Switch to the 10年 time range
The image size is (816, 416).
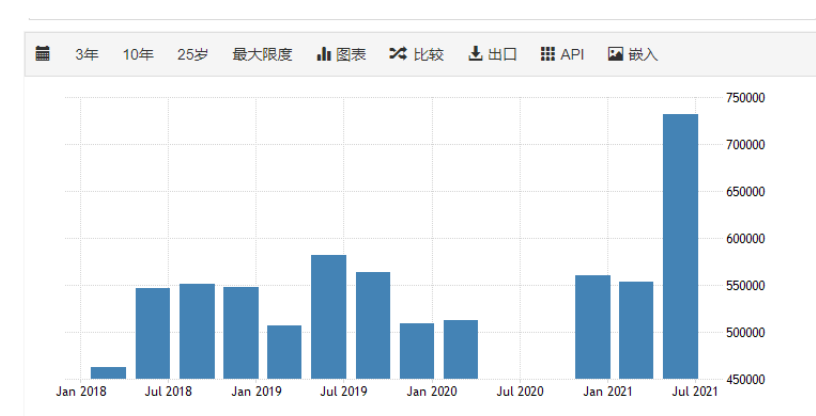click(x=138, y=54)
